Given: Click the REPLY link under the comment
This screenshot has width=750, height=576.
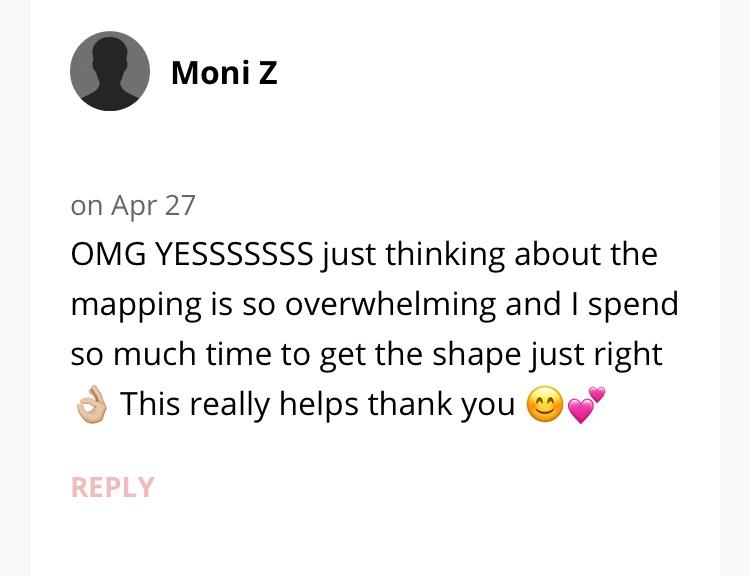Looking at the screenshot, I should pyautogui.click(x=112, y=487).
